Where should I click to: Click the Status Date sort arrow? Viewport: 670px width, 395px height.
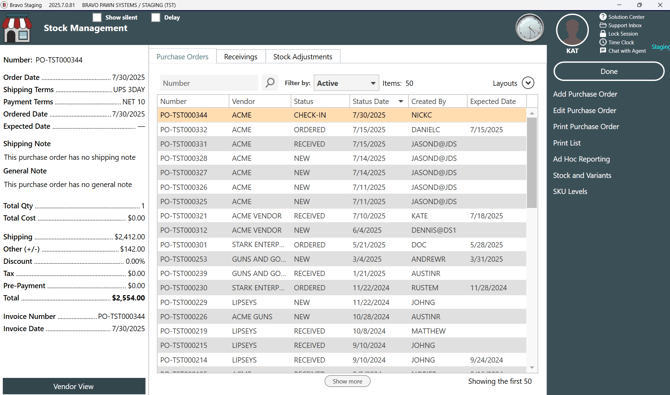(401, 101)
